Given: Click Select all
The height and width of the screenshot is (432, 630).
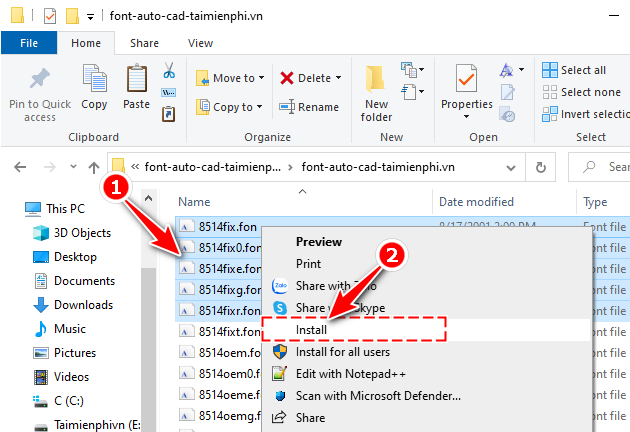Looking at the screenshot, I should point(574,70).
